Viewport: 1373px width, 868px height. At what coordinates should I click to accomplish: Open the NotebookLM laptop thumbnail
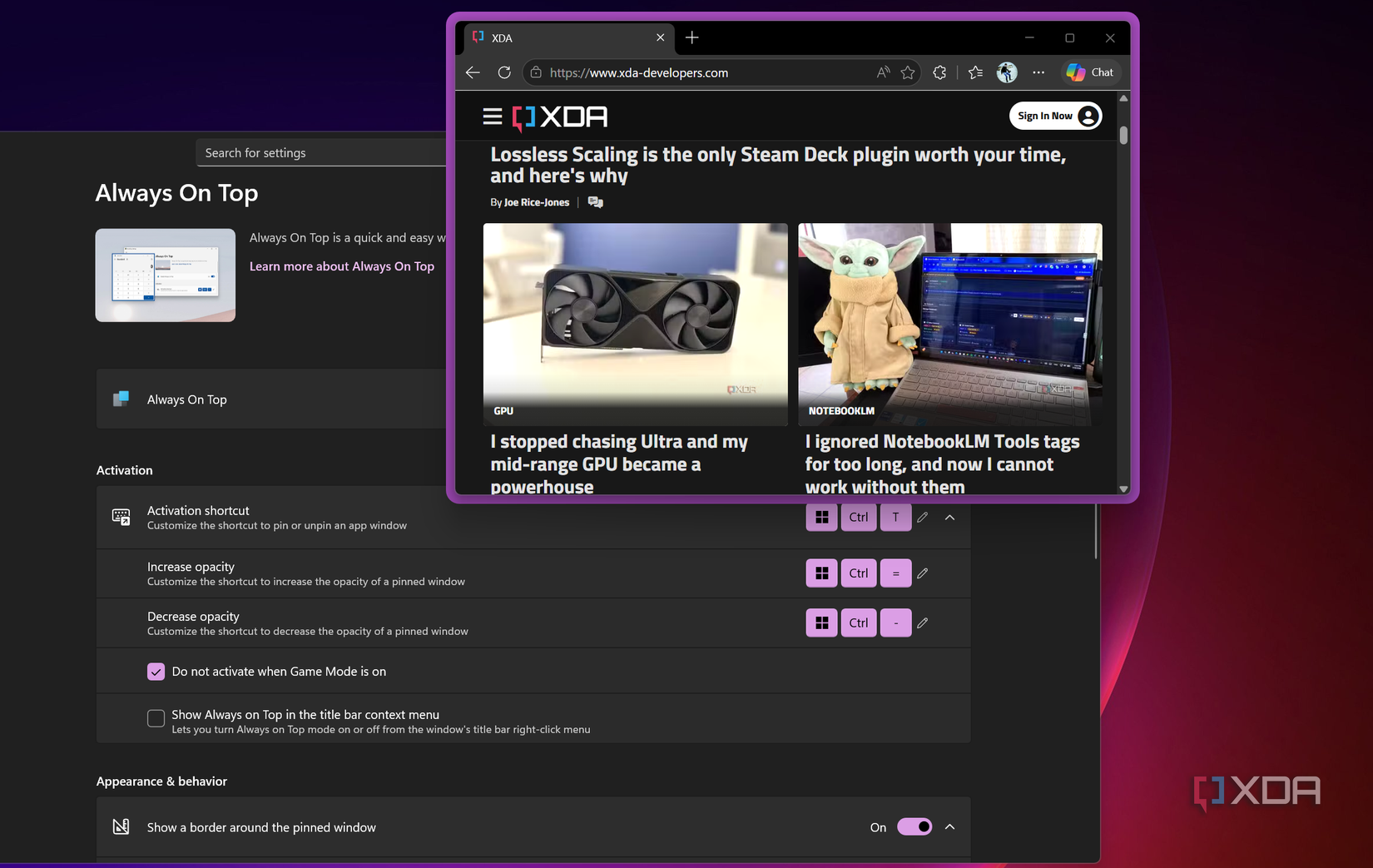(x=950, y=325)
